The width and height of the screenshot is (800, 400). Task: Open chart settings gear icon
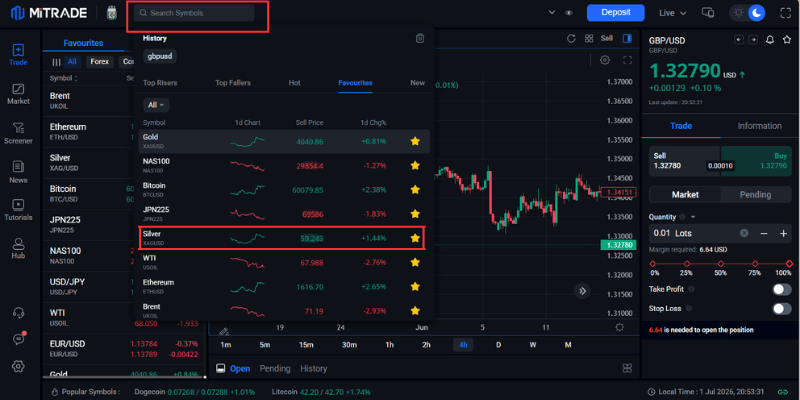coord(605,60)
